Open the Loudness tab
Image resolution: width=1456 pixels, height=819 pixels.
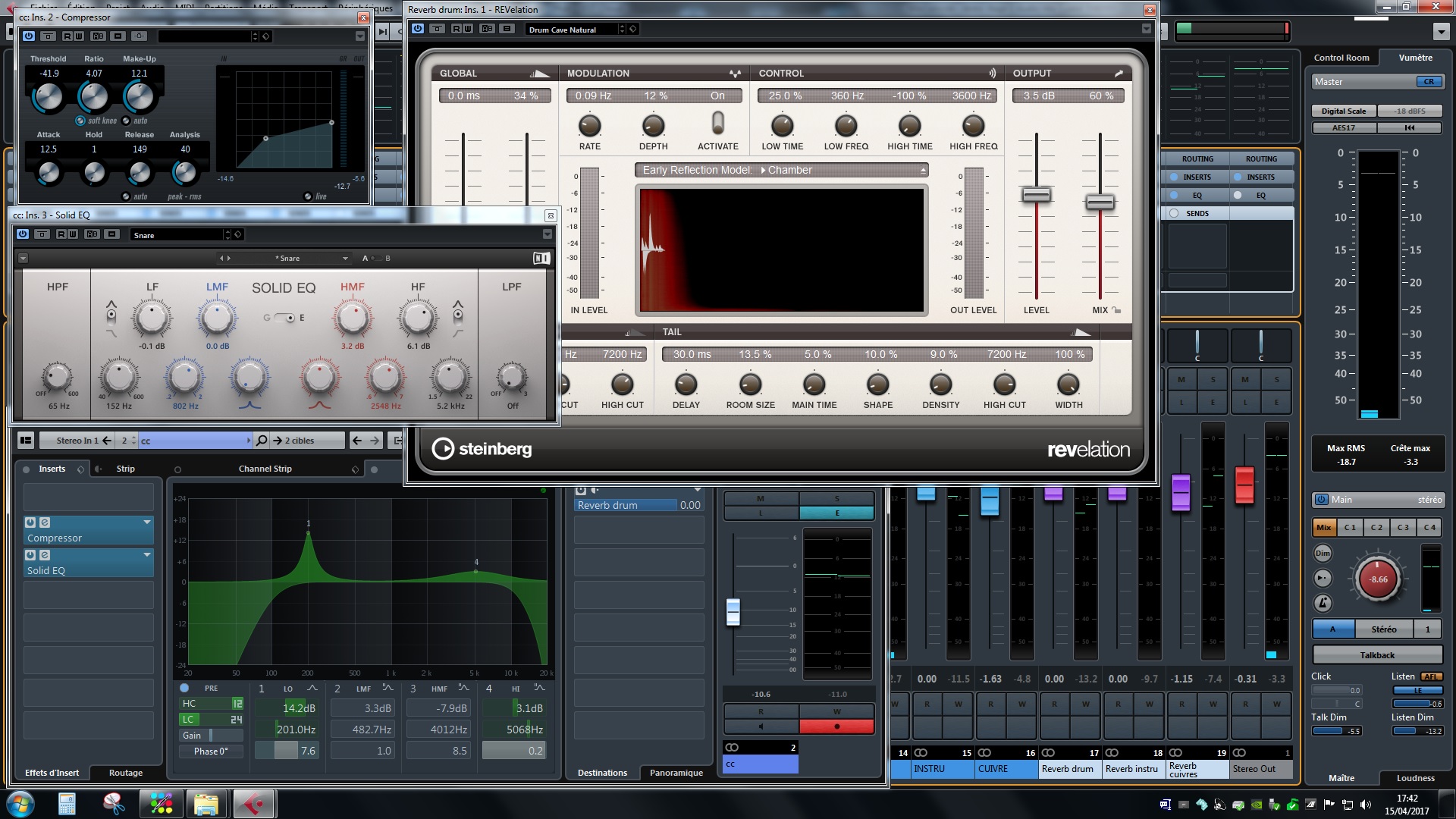pos(1415,778)
